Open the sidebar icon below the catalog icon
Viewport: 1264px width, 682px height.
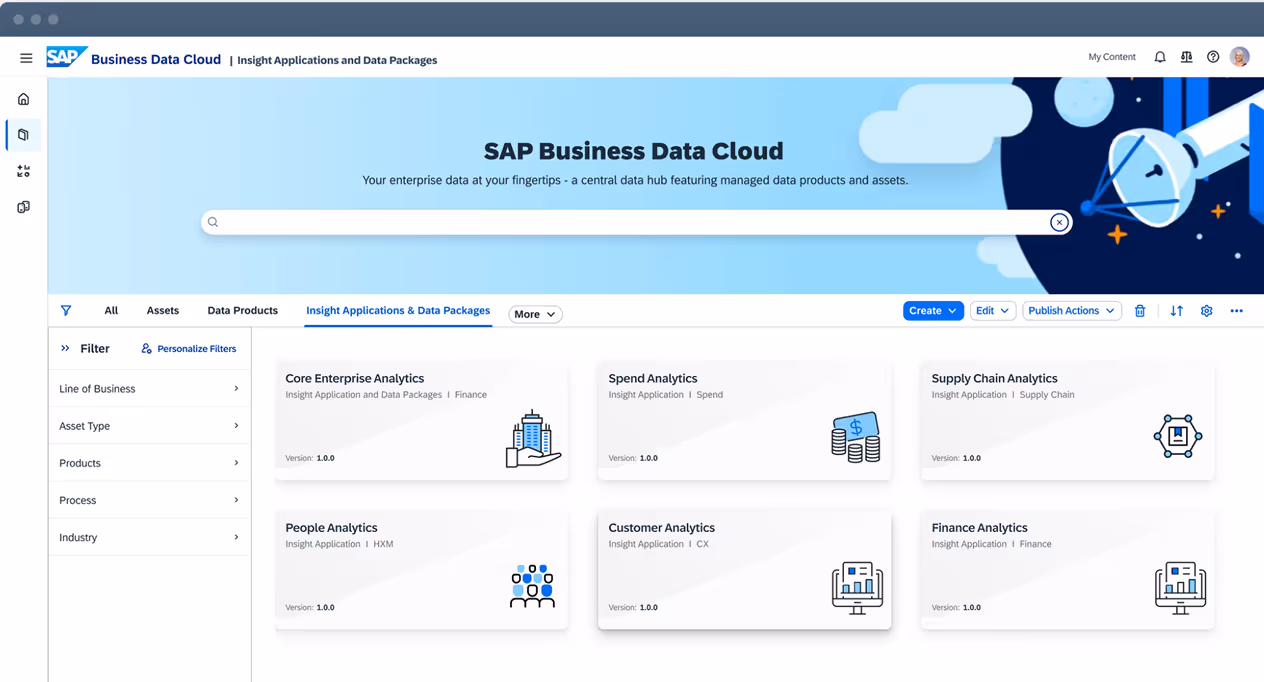pos(24,171)
